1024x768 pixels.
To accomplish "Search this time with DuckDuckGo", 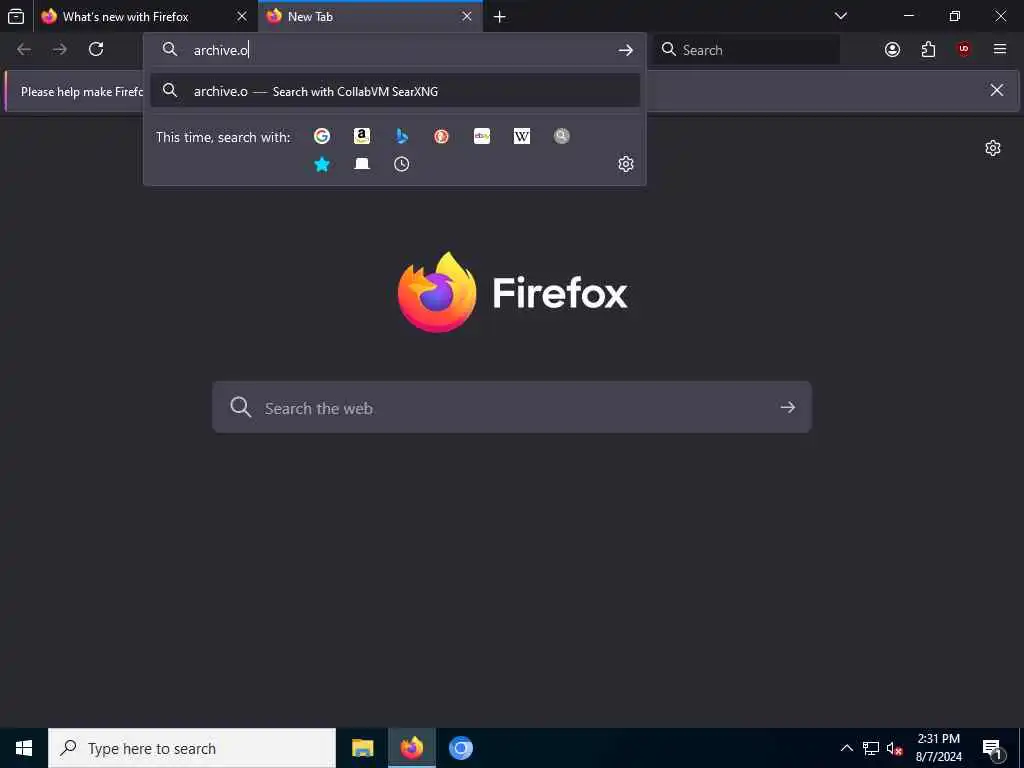I will [x=441, y=136].
